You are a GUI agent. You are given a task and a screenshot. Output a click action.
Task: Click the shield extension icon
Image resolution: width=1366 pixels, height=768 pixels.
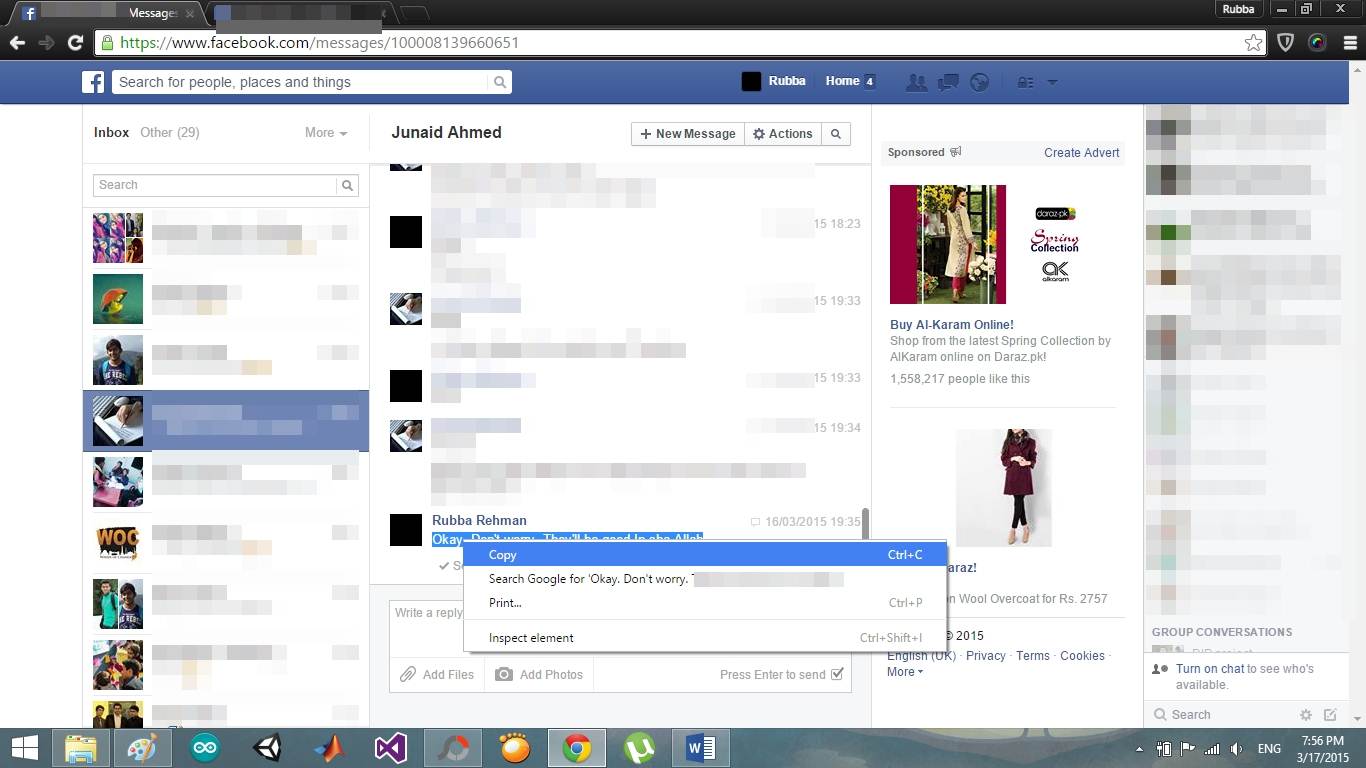(1287, 42)
